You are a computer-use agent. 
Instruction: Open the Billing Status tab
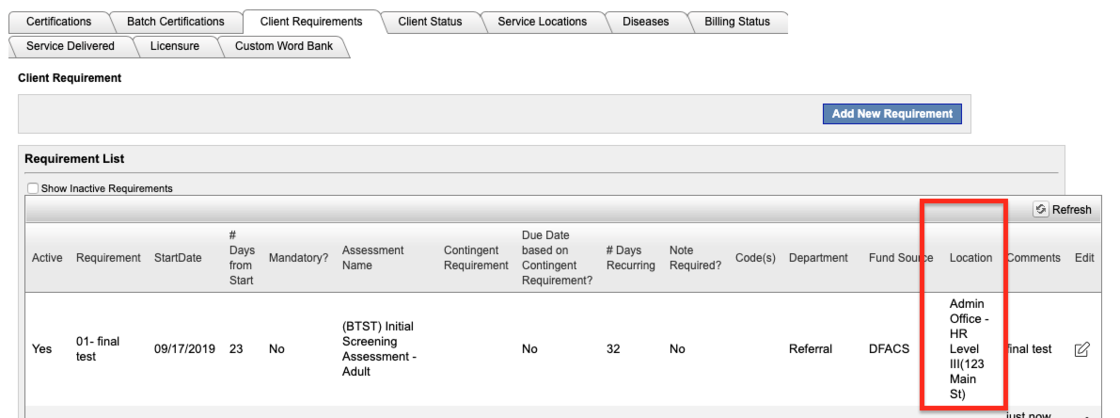click(737, 21)
